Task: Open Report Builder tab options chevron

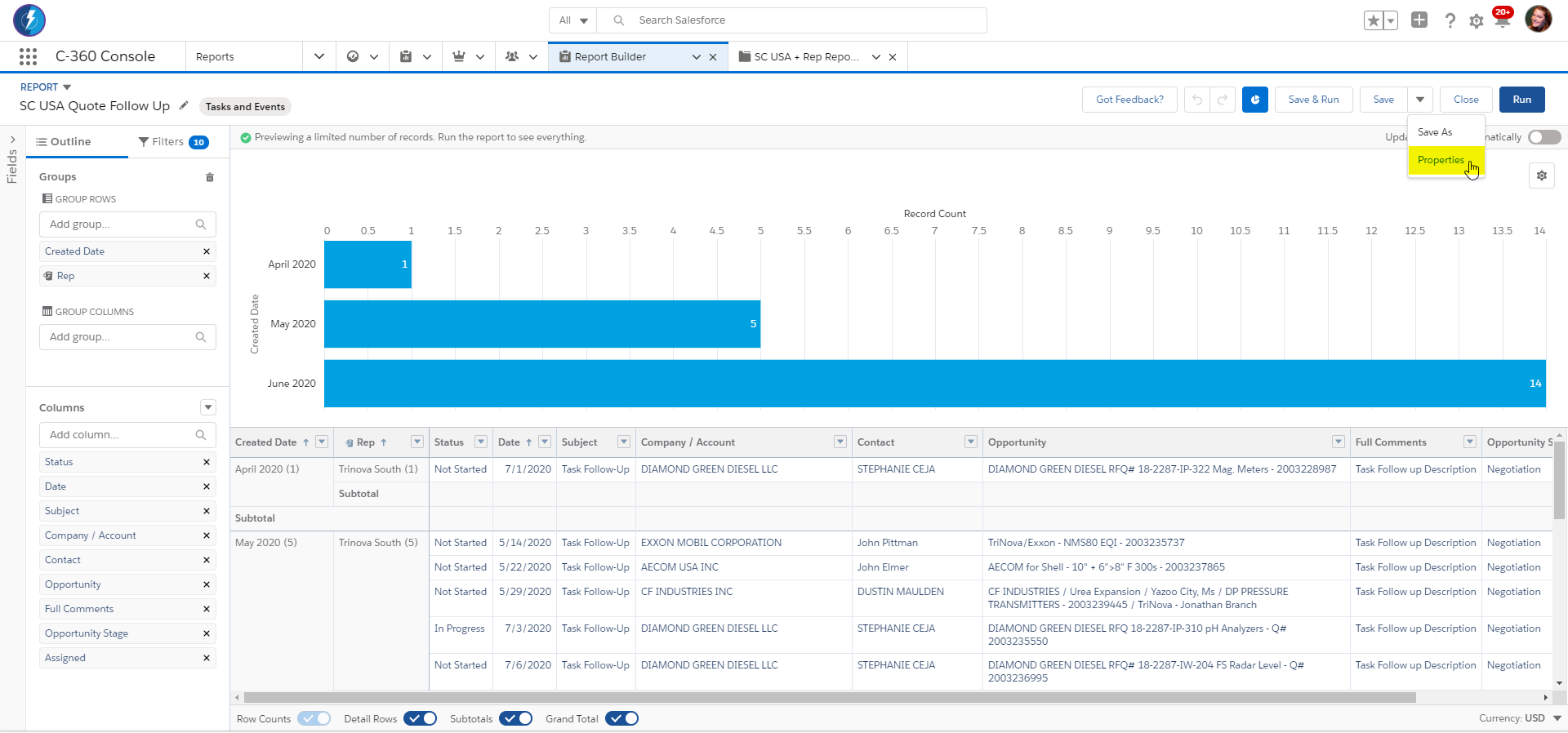Action: (x=697, y=57)
